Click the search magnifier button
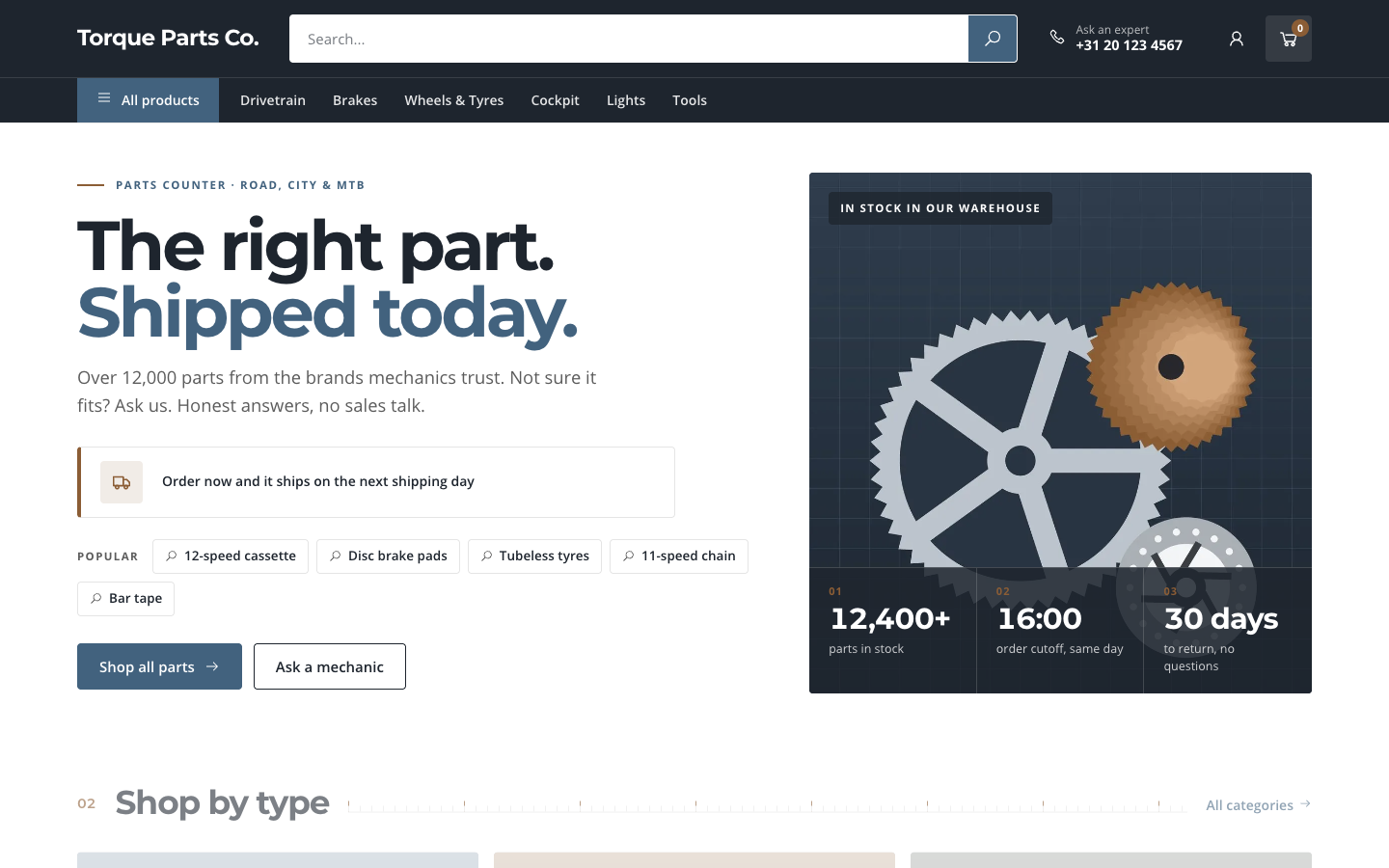The height and width of the screenshot is (868, 1389). point(993,39)
